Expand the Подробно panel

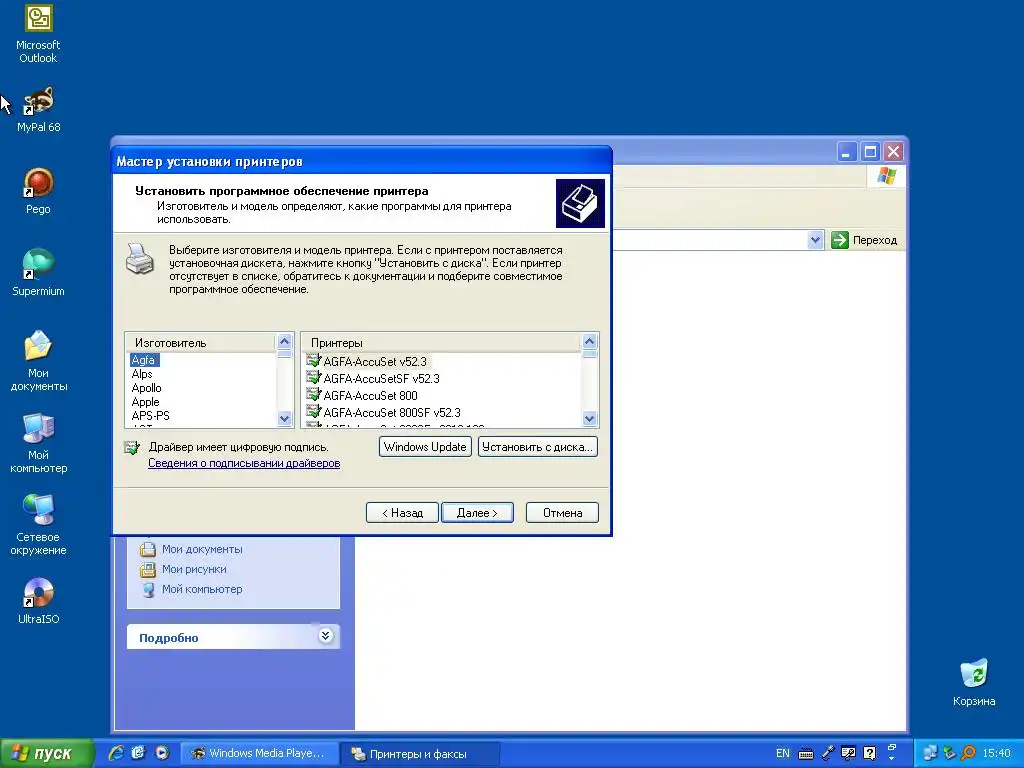point(325,636)
